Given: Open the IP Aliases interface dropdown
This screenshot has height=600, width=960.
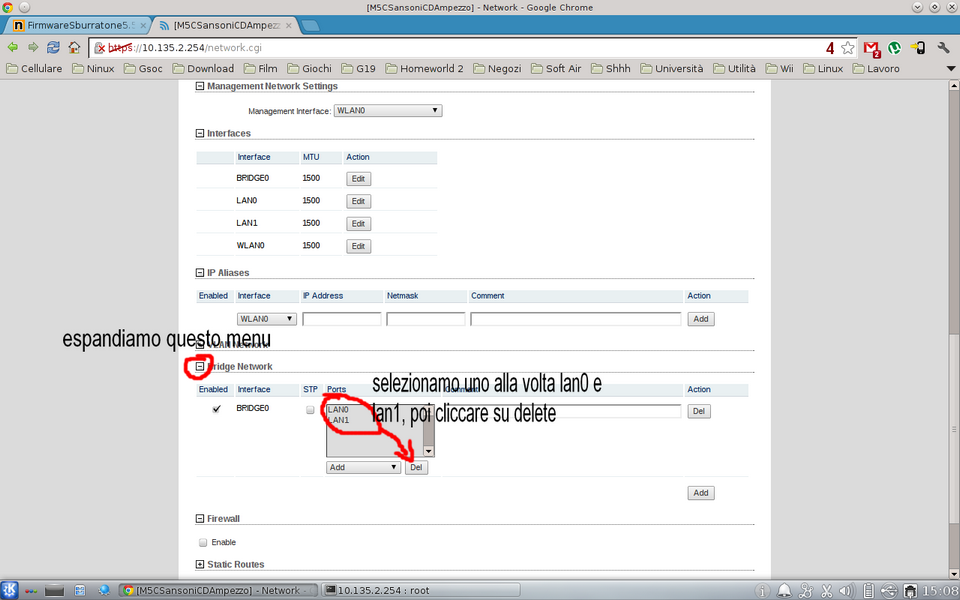Looking at the screenshot, I should (x=267, y=319).
